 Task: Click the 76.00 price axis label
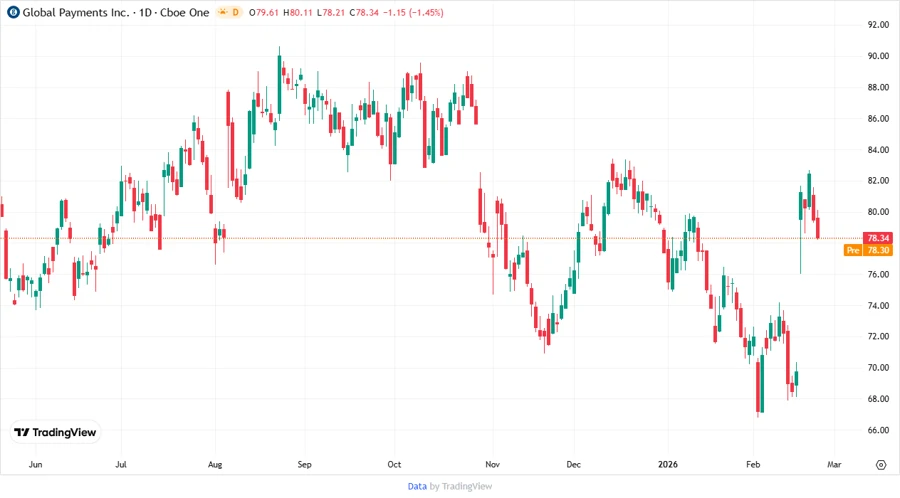click(878, 274)
